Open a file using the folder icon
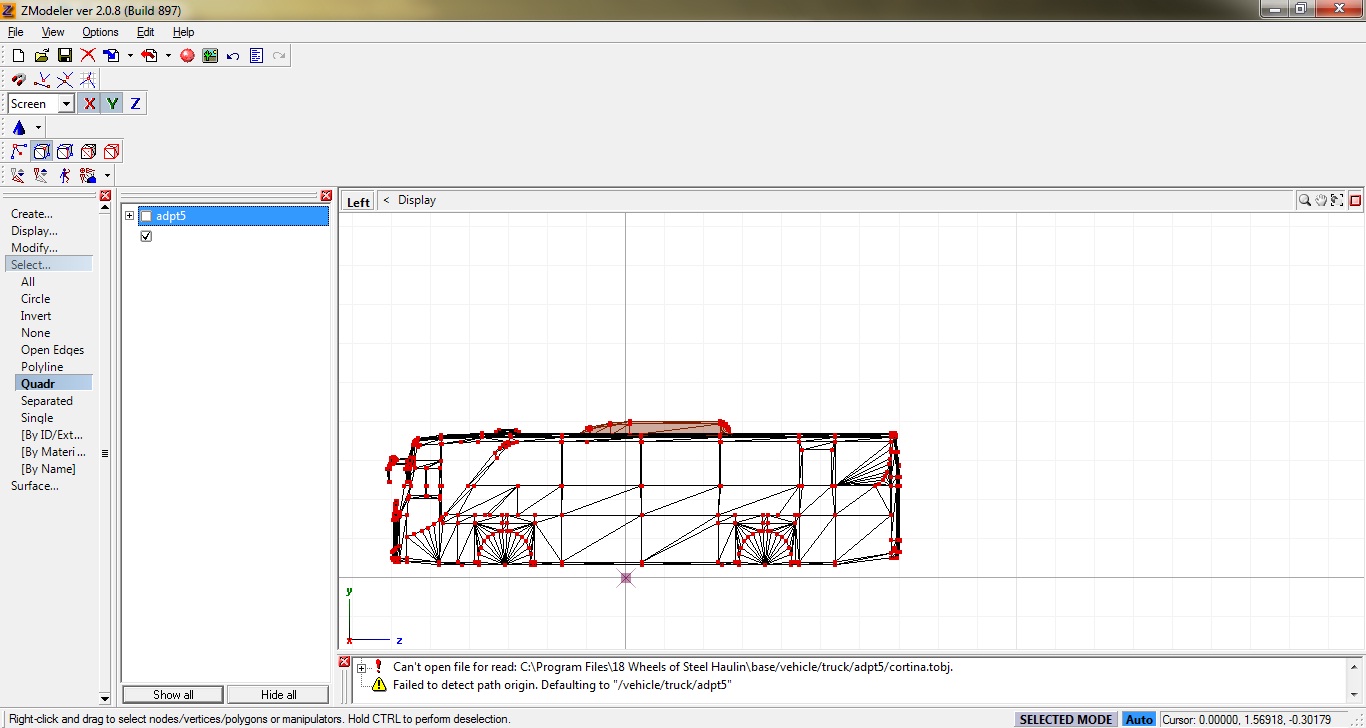This screenshot has height=728, width=1366. click(x=40, y=55)
